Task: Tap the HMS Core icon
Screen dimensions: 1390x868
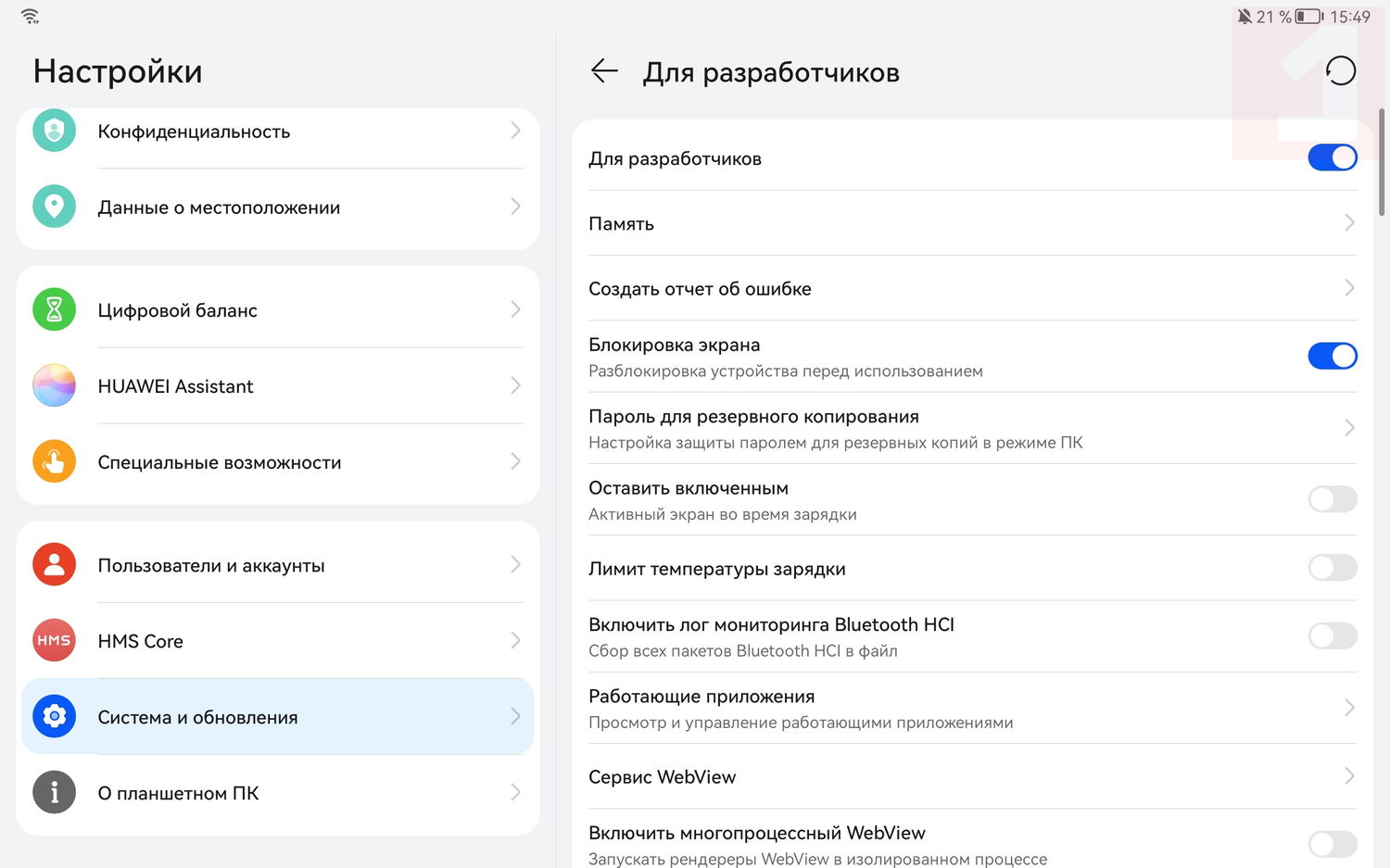Action: pyautogui.click(x=54, y=640)
